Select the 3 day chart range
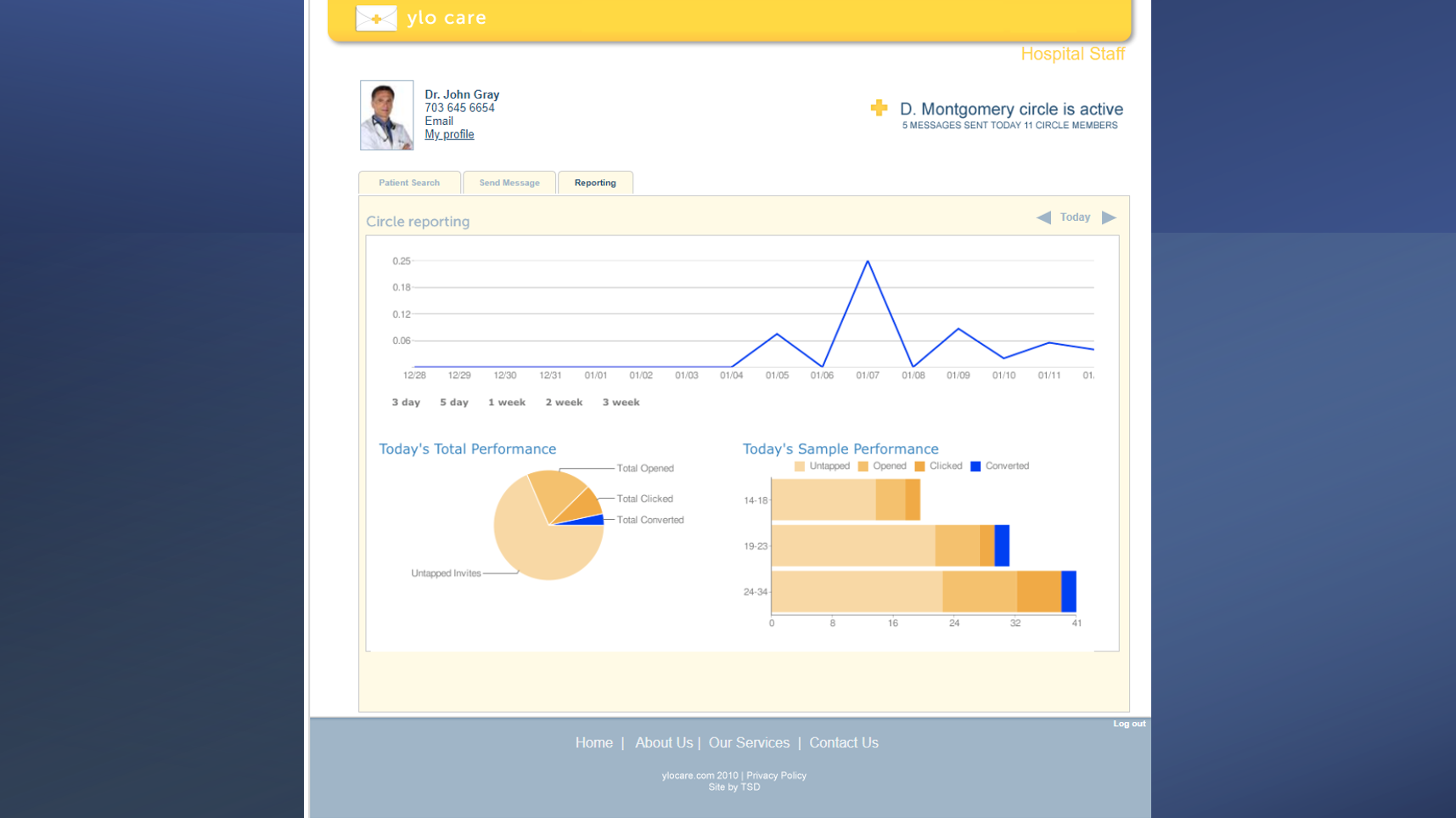1456x818 pixels. coord(406,403)
